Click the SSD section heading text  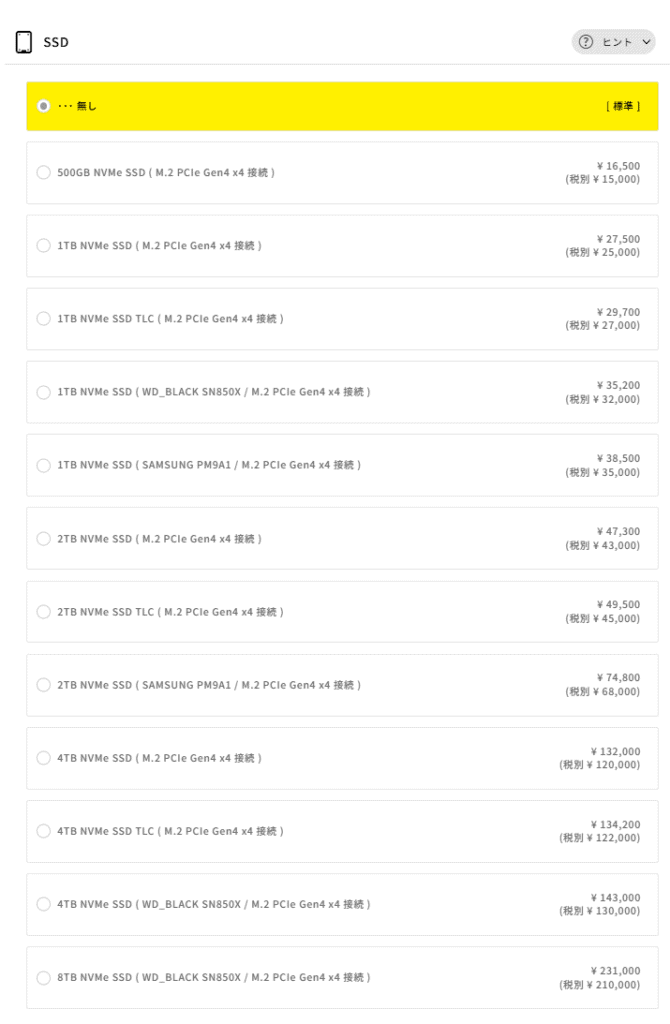[55, 42]
